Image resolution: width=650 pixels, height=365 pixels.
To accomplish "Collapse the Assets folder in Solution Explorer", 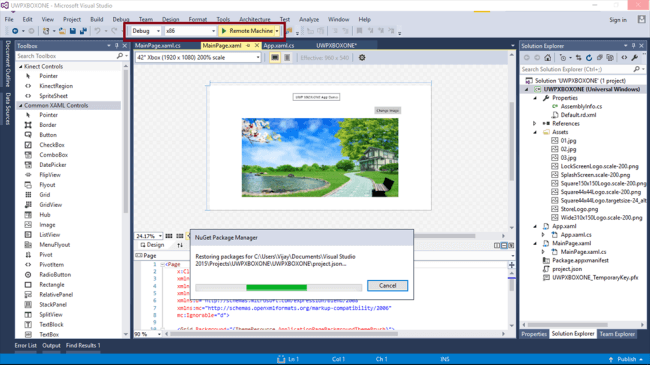I will coord(535,132).
